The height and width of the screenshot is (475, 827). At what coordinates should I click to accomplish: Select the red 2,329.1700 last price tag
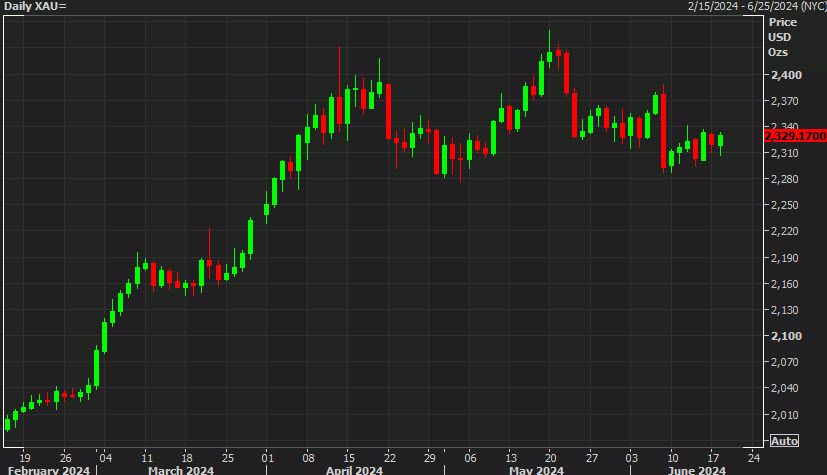click(795, 136)
